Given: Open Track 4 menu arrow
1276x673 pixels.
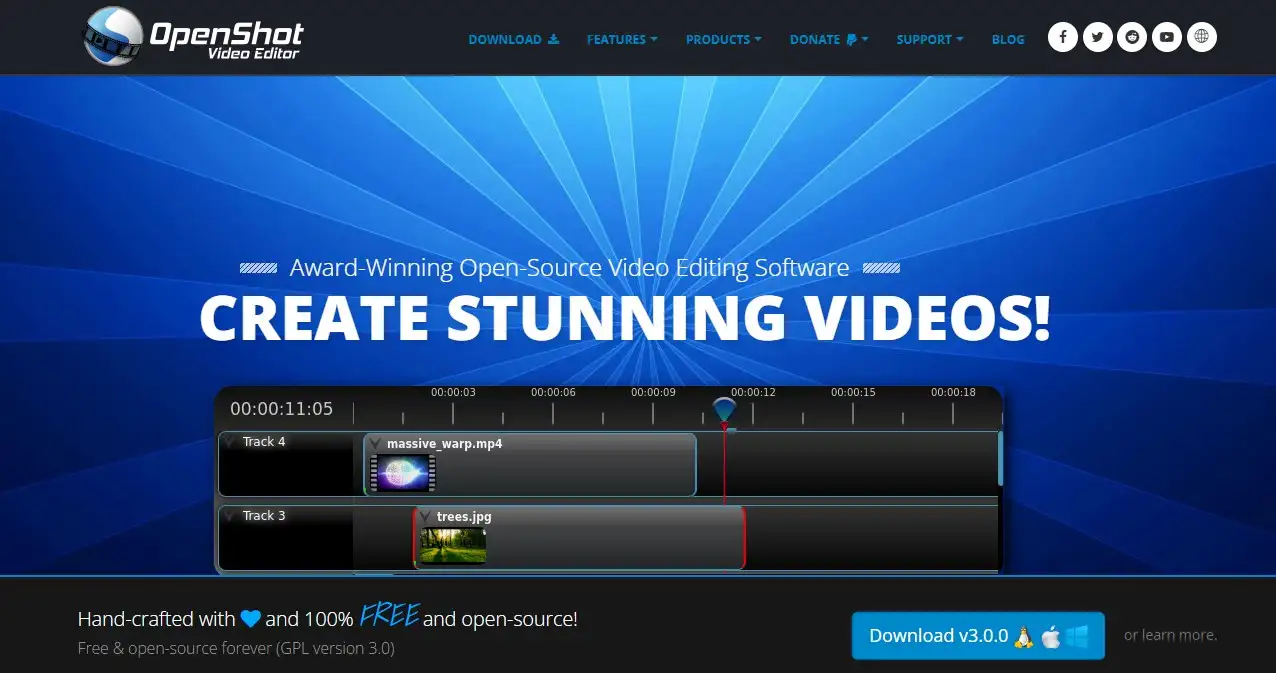Looking at the screenshot, I should tap(230, 442).
